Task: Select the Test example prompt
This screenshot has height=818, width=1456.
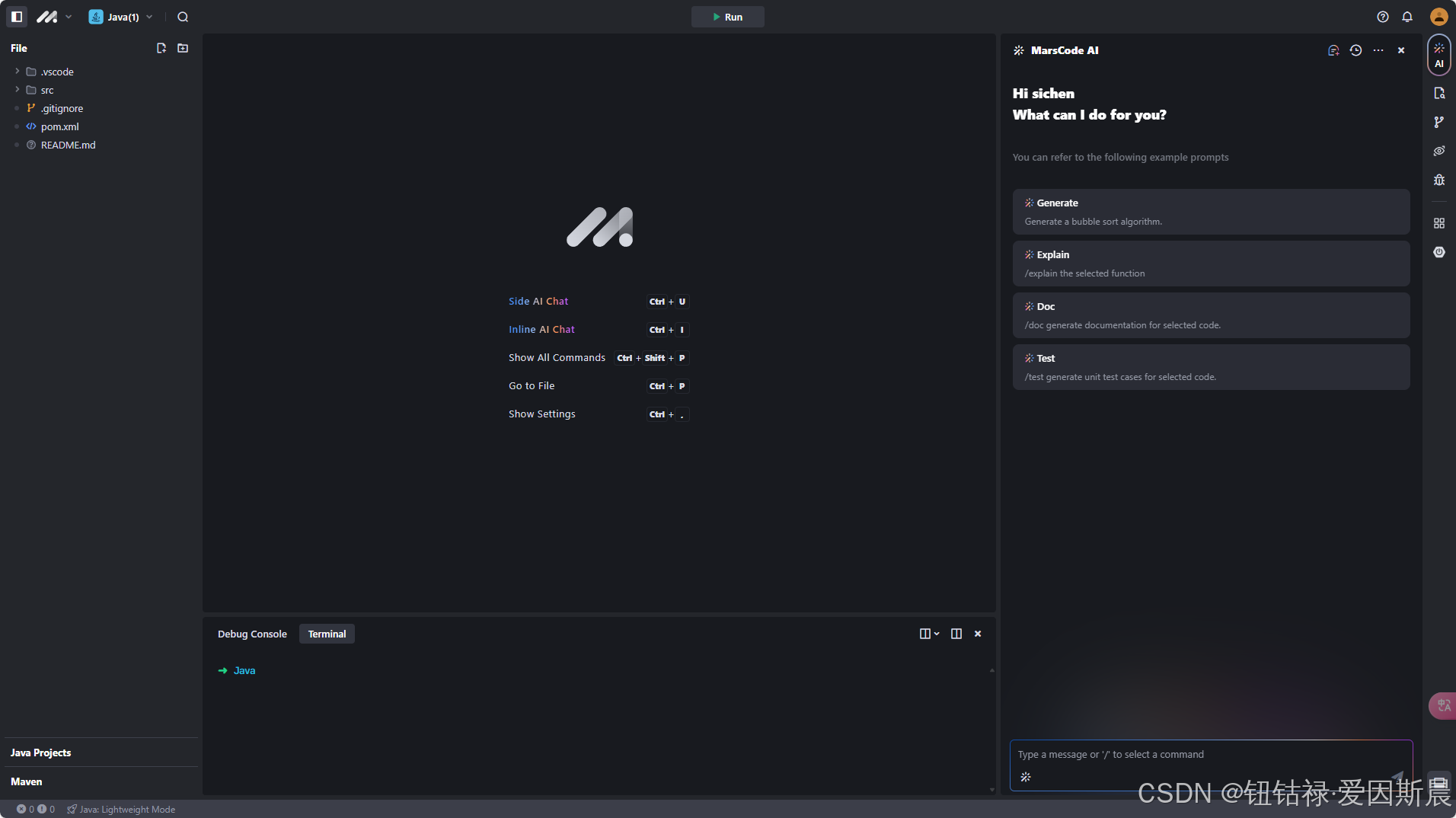Action: coord(1211,367)
